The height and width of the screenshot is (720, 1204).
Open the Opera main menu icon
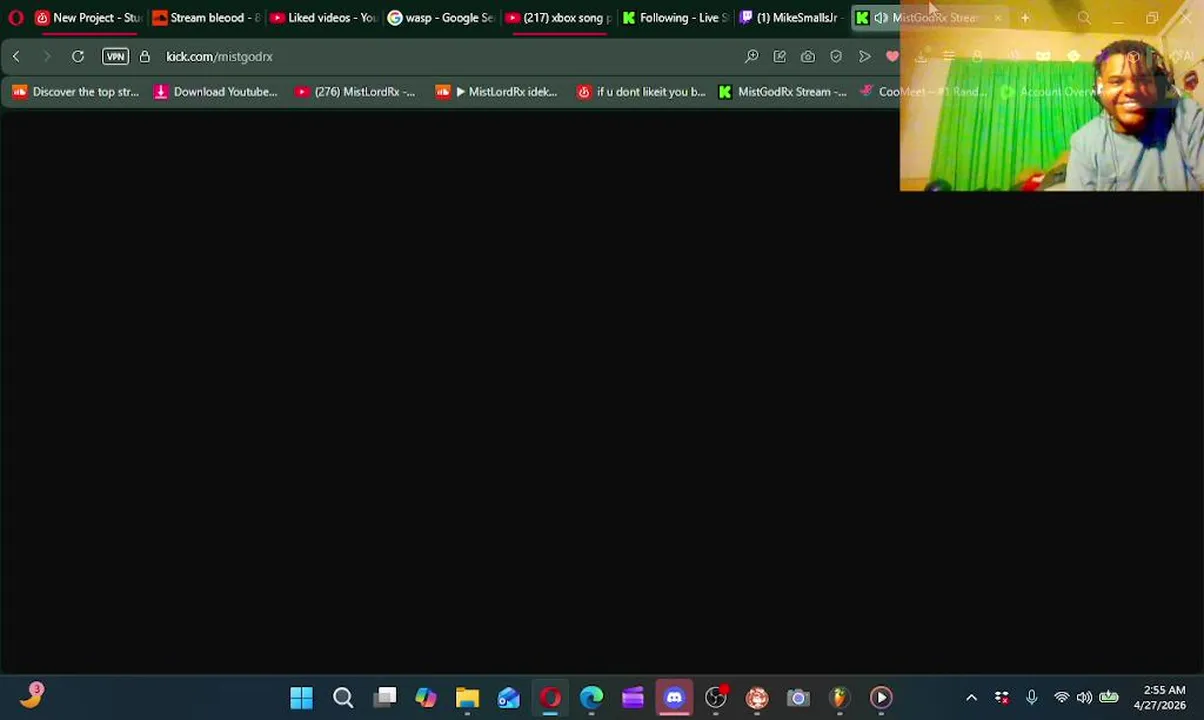15,17
